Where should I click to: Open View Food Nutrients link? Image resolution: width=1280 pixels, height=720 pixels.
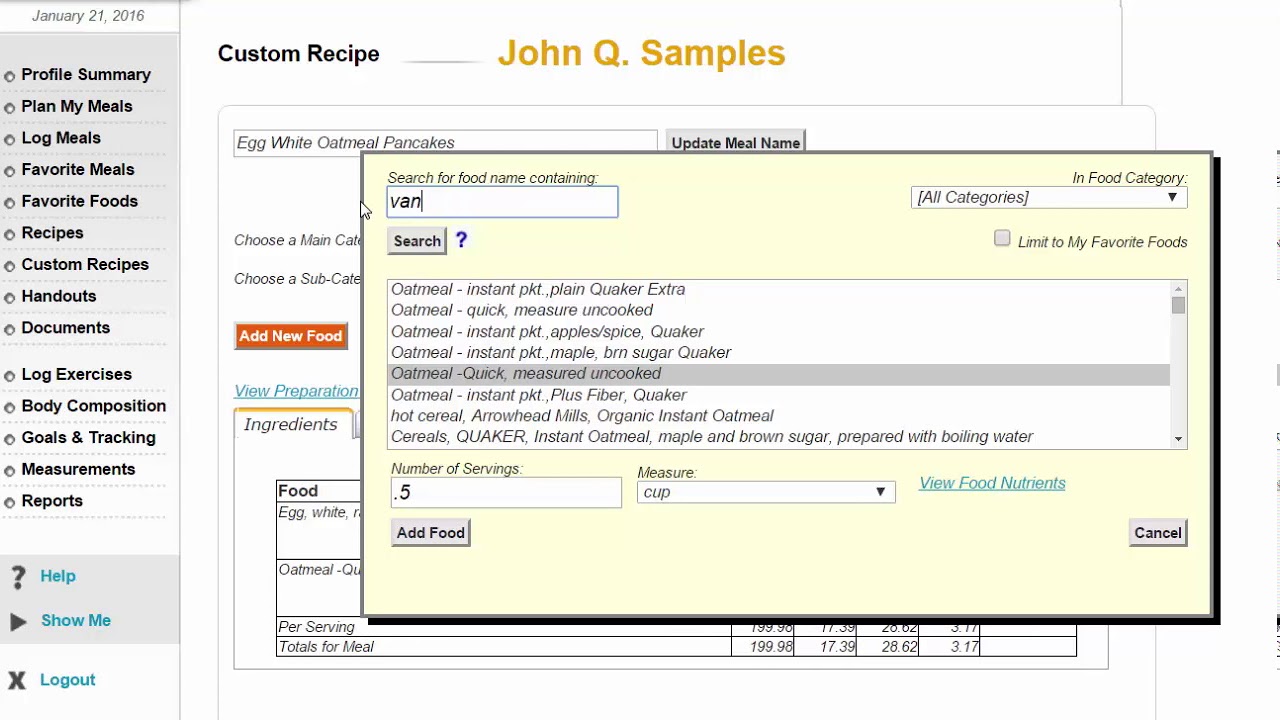pyautogui.click(x=992, y=483)
